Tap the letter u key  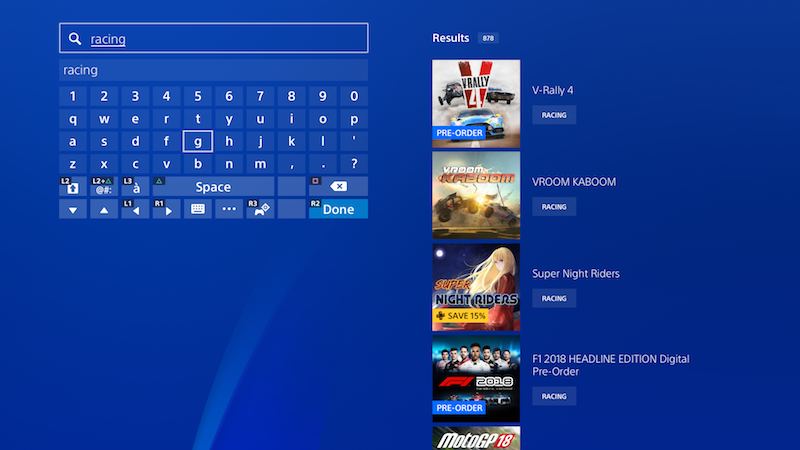(x=260, y=119)
